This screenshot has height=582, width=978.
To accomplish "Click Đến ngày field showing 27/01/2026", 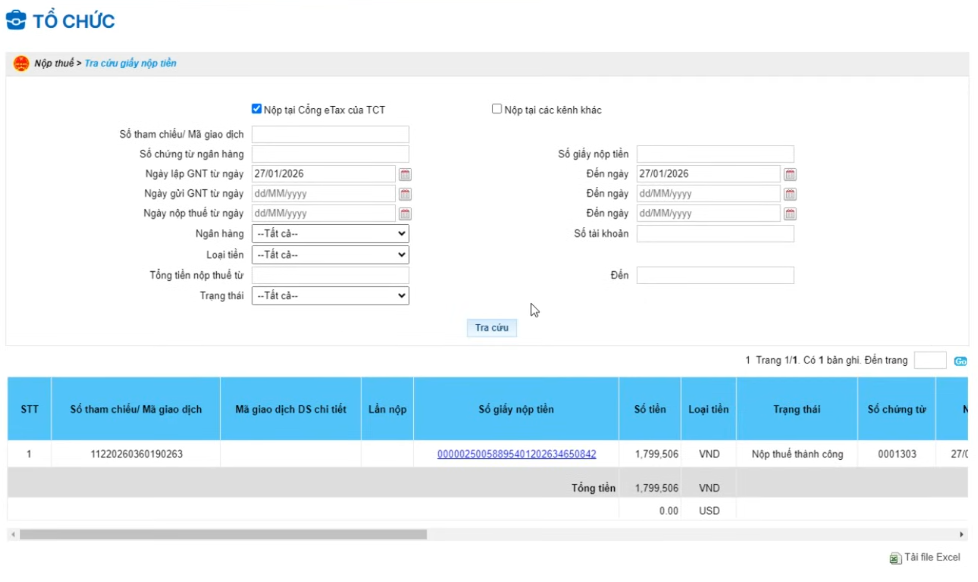I will 708,174.
